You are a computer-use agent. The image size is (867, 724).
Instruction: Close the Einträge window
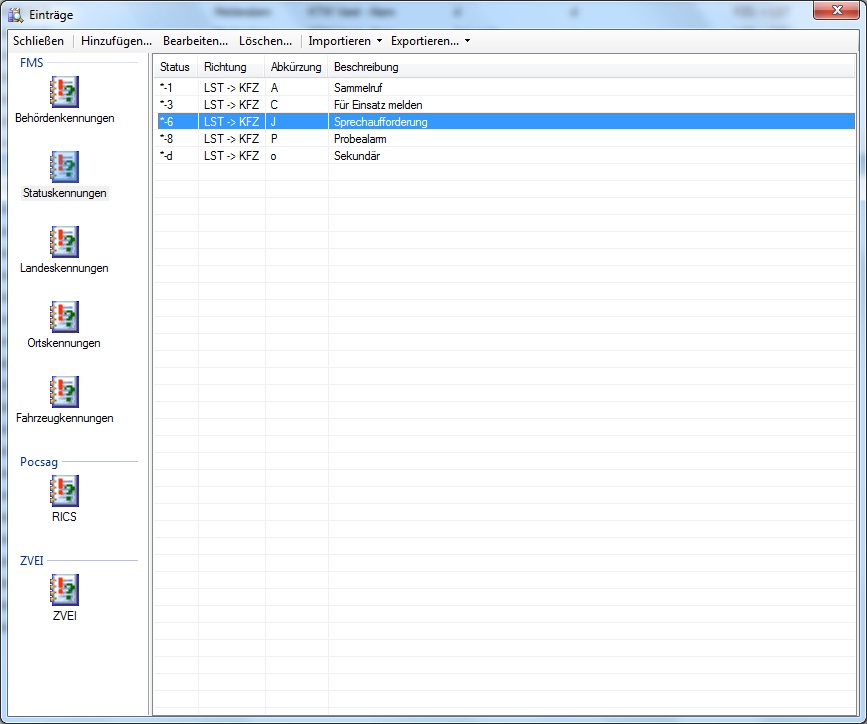tap(834, 11)
